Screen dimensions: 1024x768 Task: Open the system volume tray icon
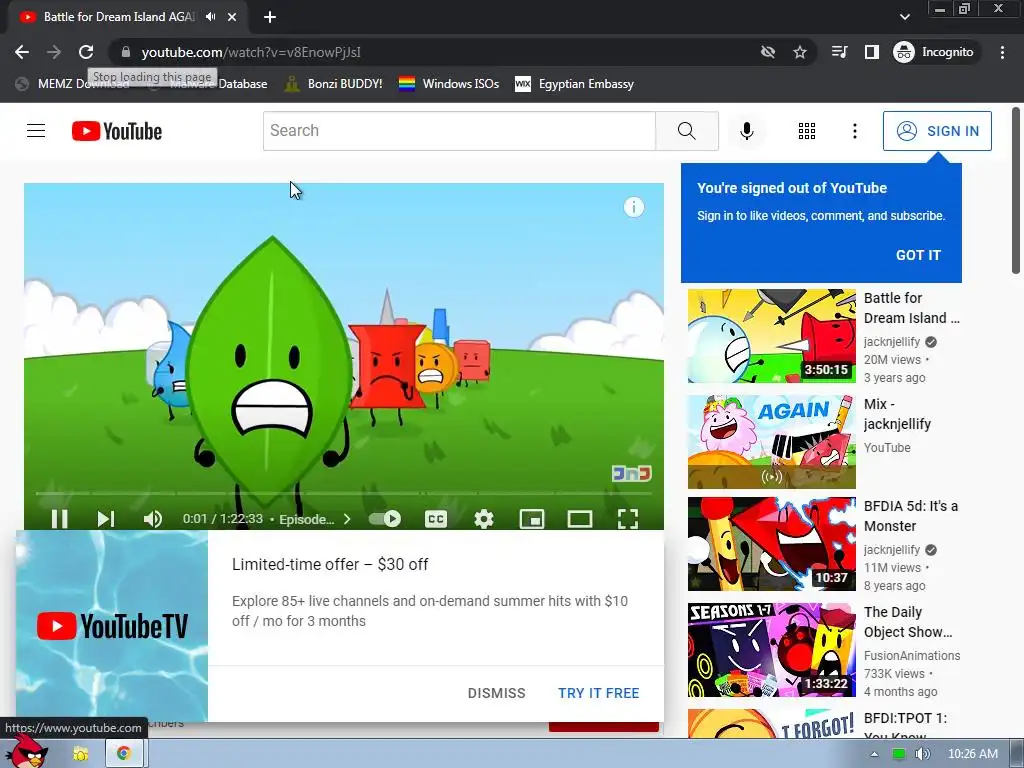click(x=922, y=754)
